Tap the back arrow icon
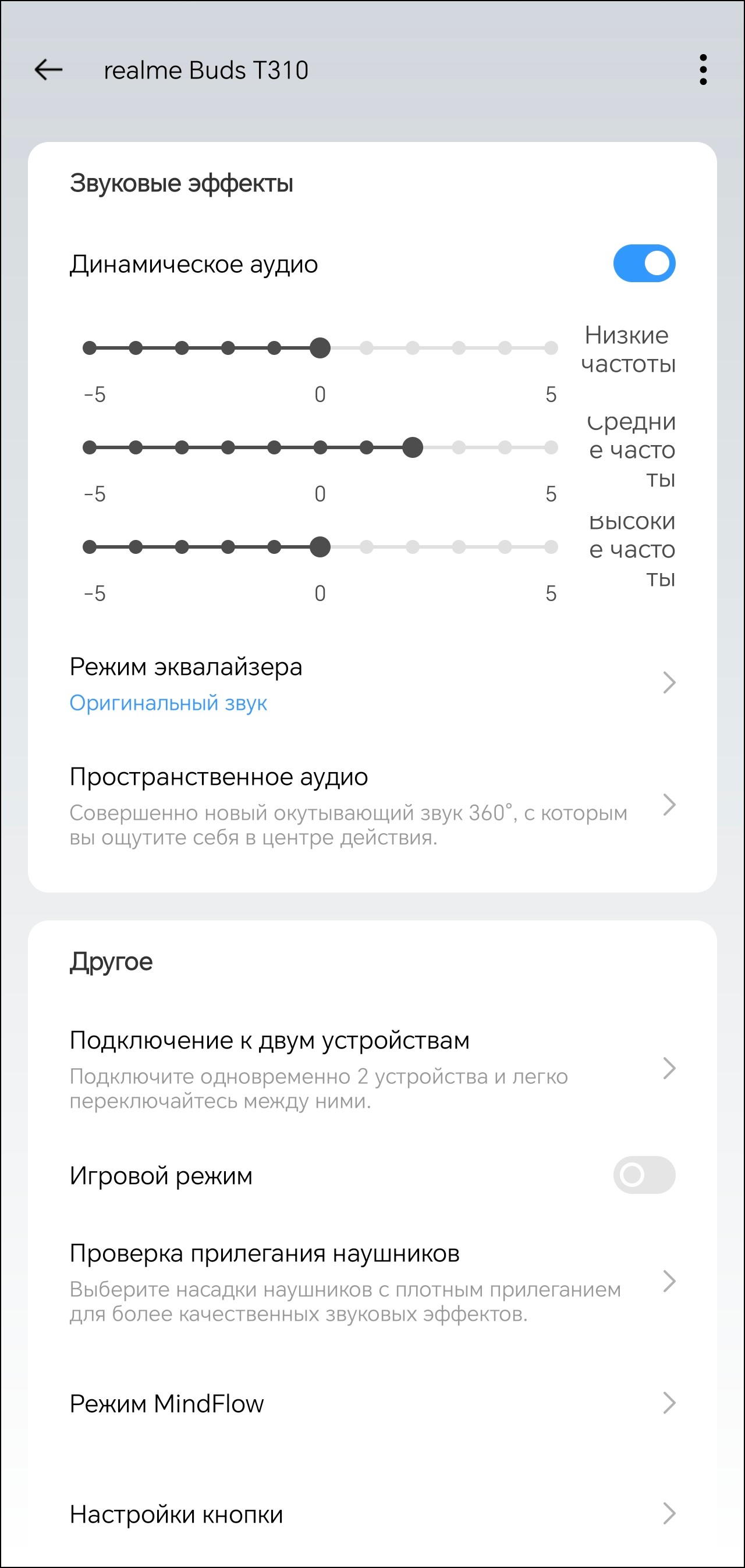The image size is (745, 1568). click(x=49, y=70)
